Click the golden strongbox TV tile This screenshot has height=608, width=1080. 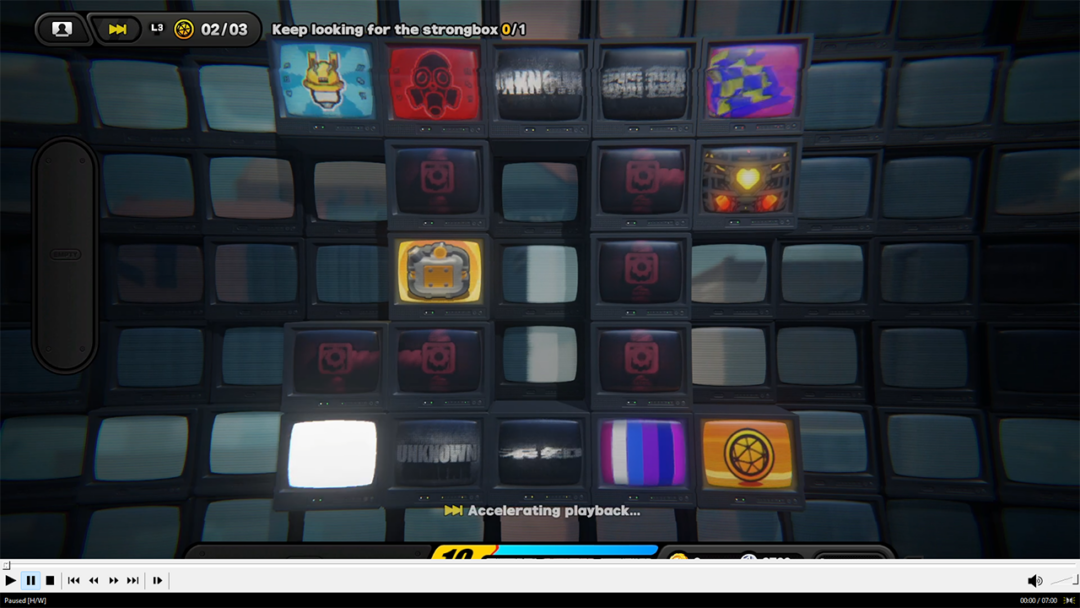coord(438,271)
